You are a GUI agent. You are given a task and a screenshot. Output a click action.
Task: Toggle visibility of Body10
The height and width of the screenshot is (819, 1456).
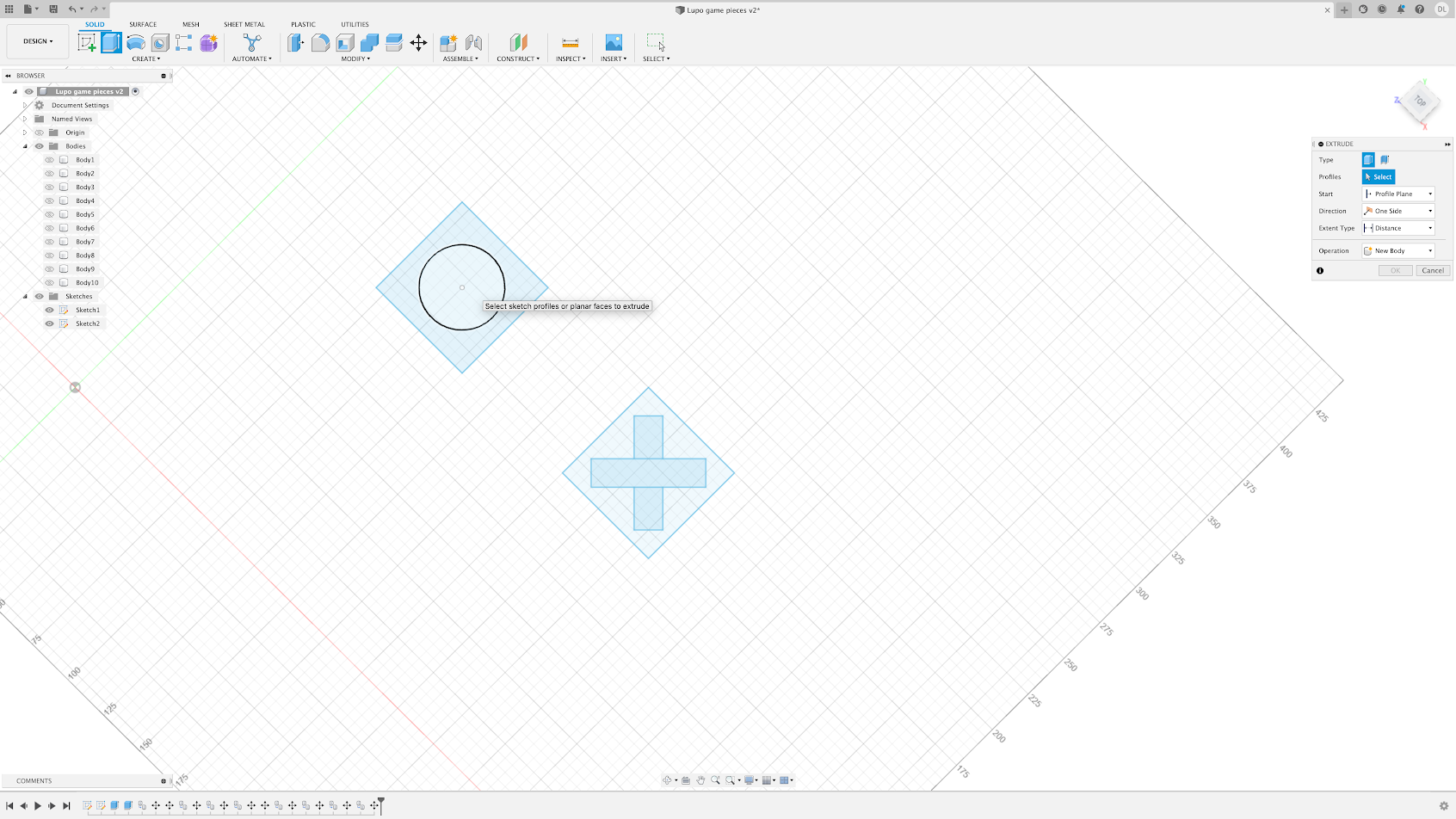pyautogui.click(x=49, y=282)
